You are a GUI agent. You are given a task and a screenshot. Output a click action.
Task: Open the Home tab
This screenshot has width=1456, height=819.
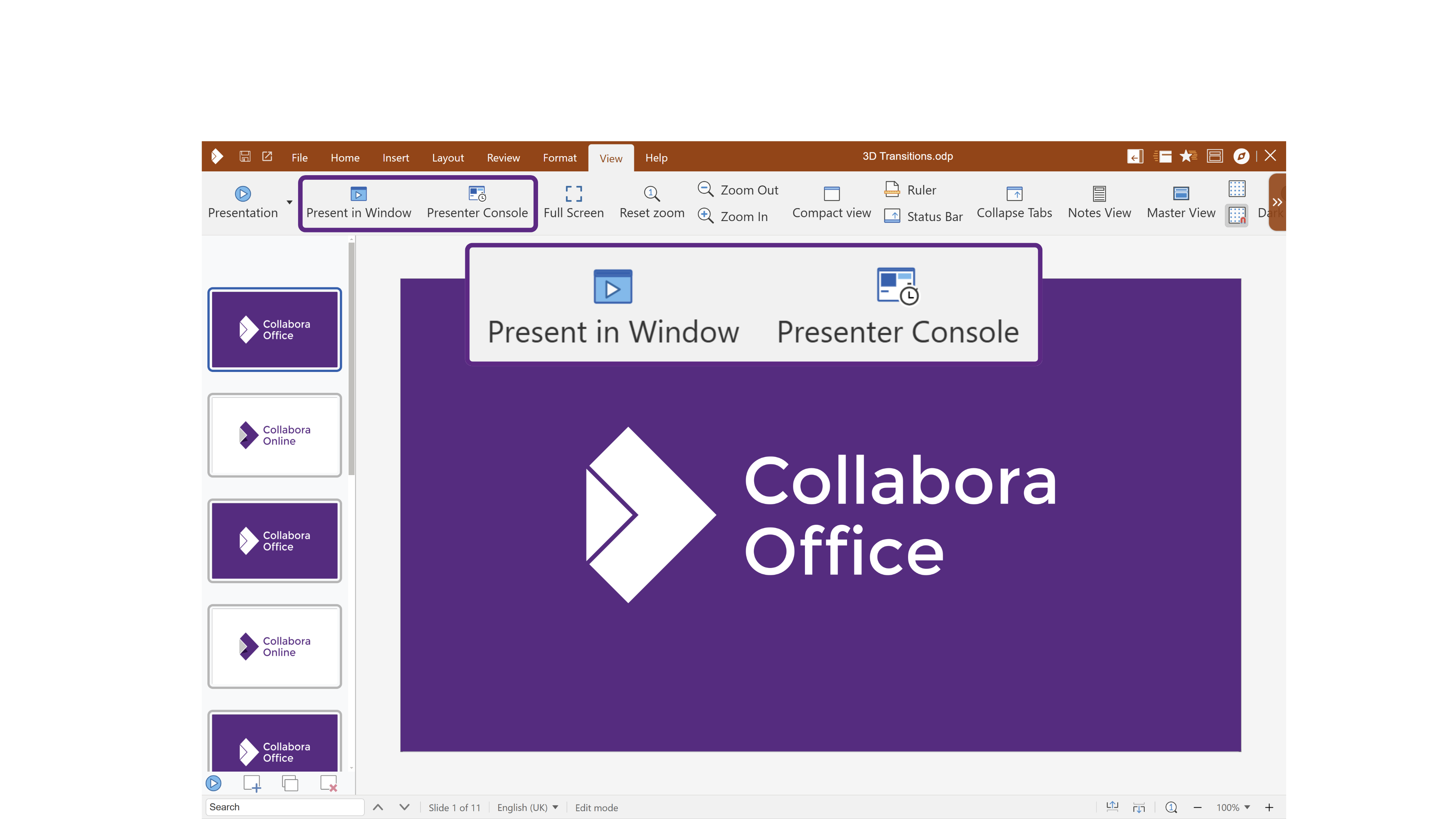click(x=345, y=158)
